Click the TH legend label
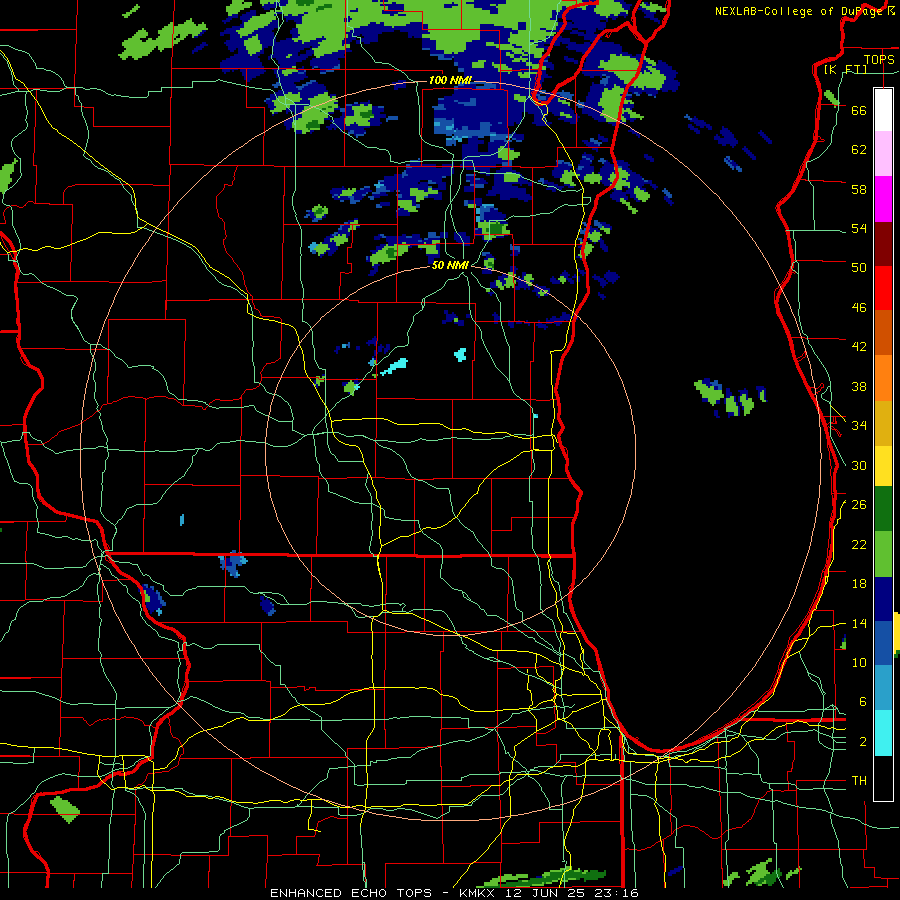 pos(859,780)
